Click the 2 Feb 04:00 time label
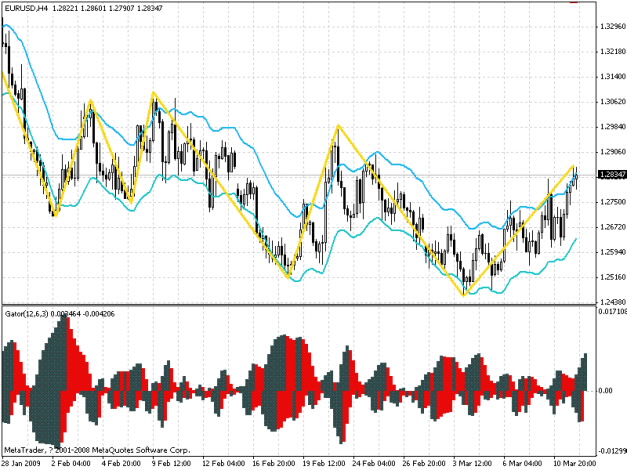The width and height of the screenshot is (627, 470). click(x=71, y=463)
